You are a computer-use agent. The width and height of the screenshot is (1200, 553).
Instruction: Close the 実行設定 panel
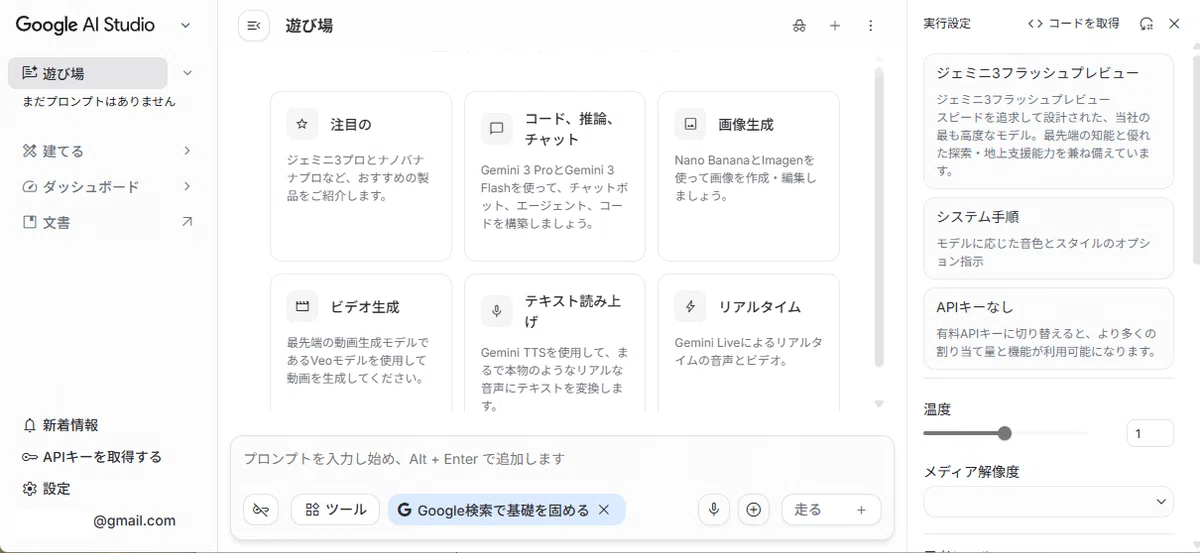click(1175, 23)
